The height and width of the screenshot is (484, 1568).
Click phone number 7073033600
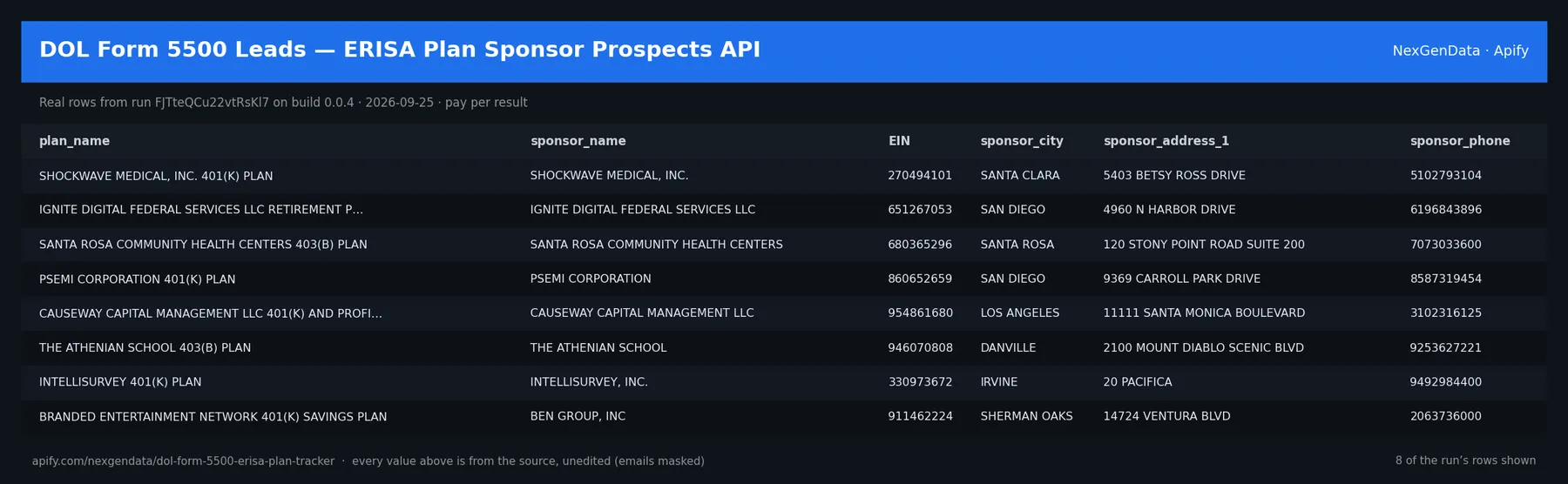(x=1446, y=245)
